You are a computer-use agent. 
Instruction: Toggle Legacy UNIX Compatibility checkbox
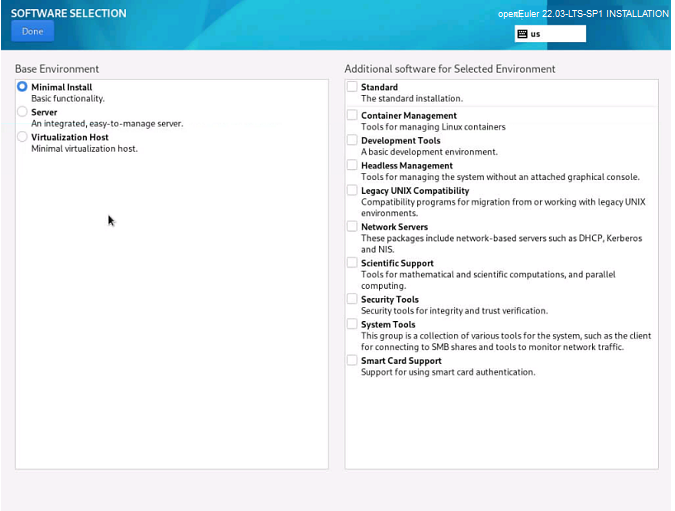coord(352,190)
